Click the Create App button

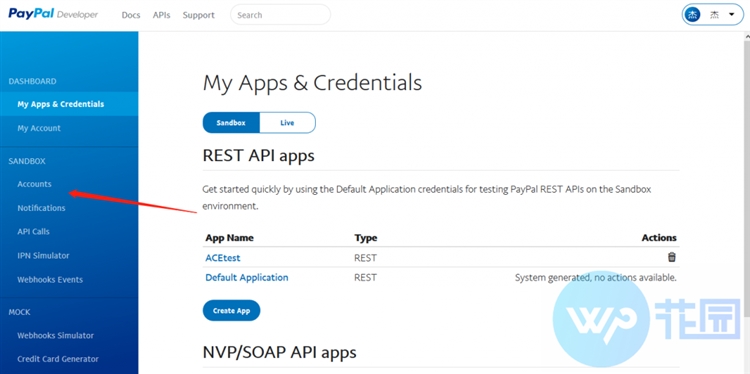pyautogui.click(x=232, y=311)
